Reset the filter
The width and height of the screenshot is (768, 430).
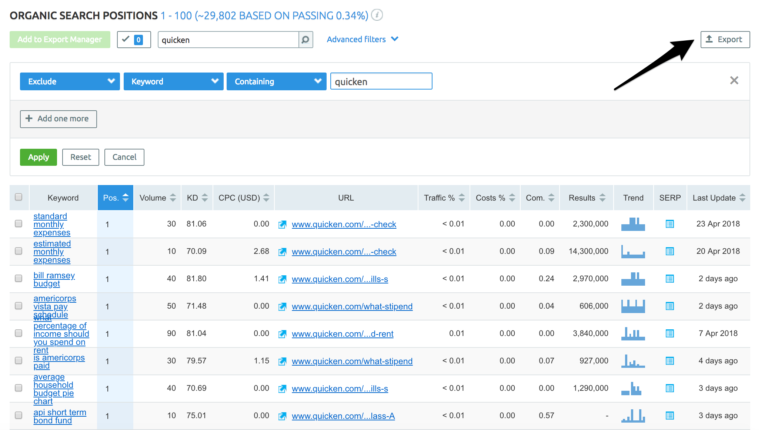(80, 157)
